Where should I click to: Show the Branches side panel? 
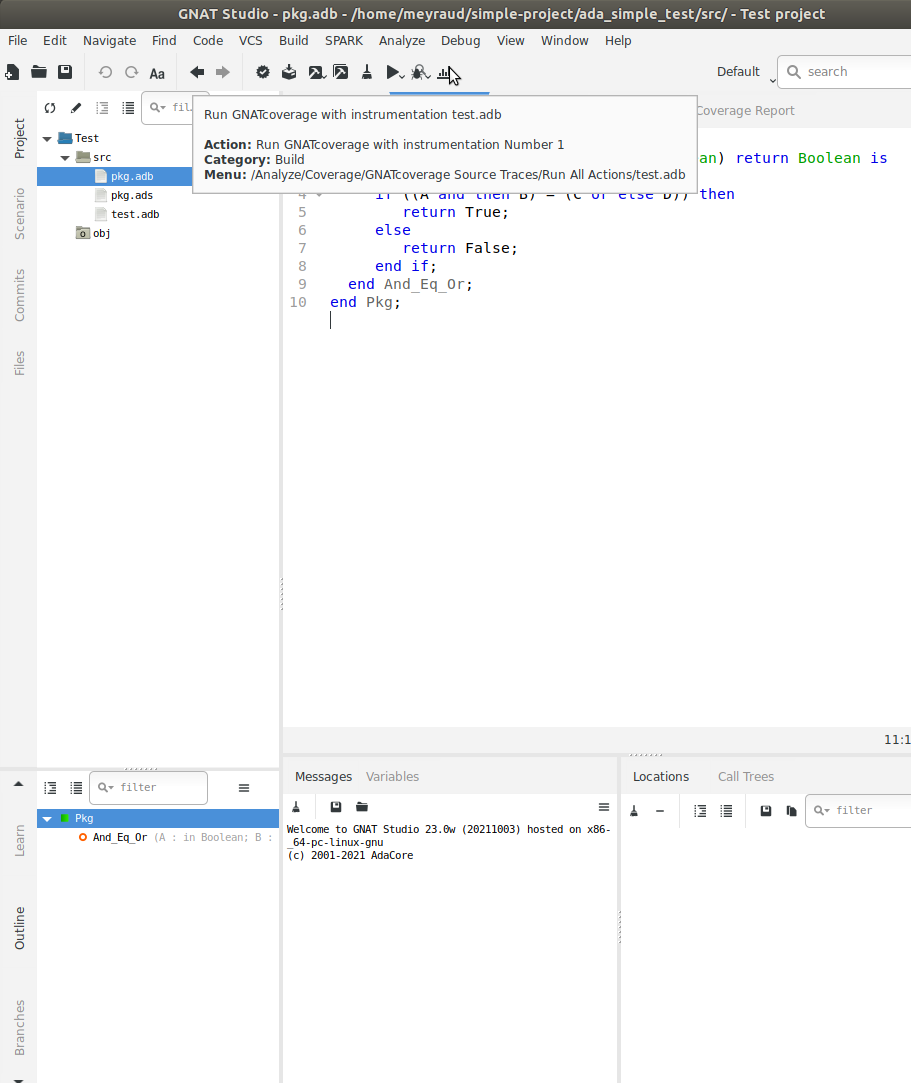click(x=19, y=1028)
